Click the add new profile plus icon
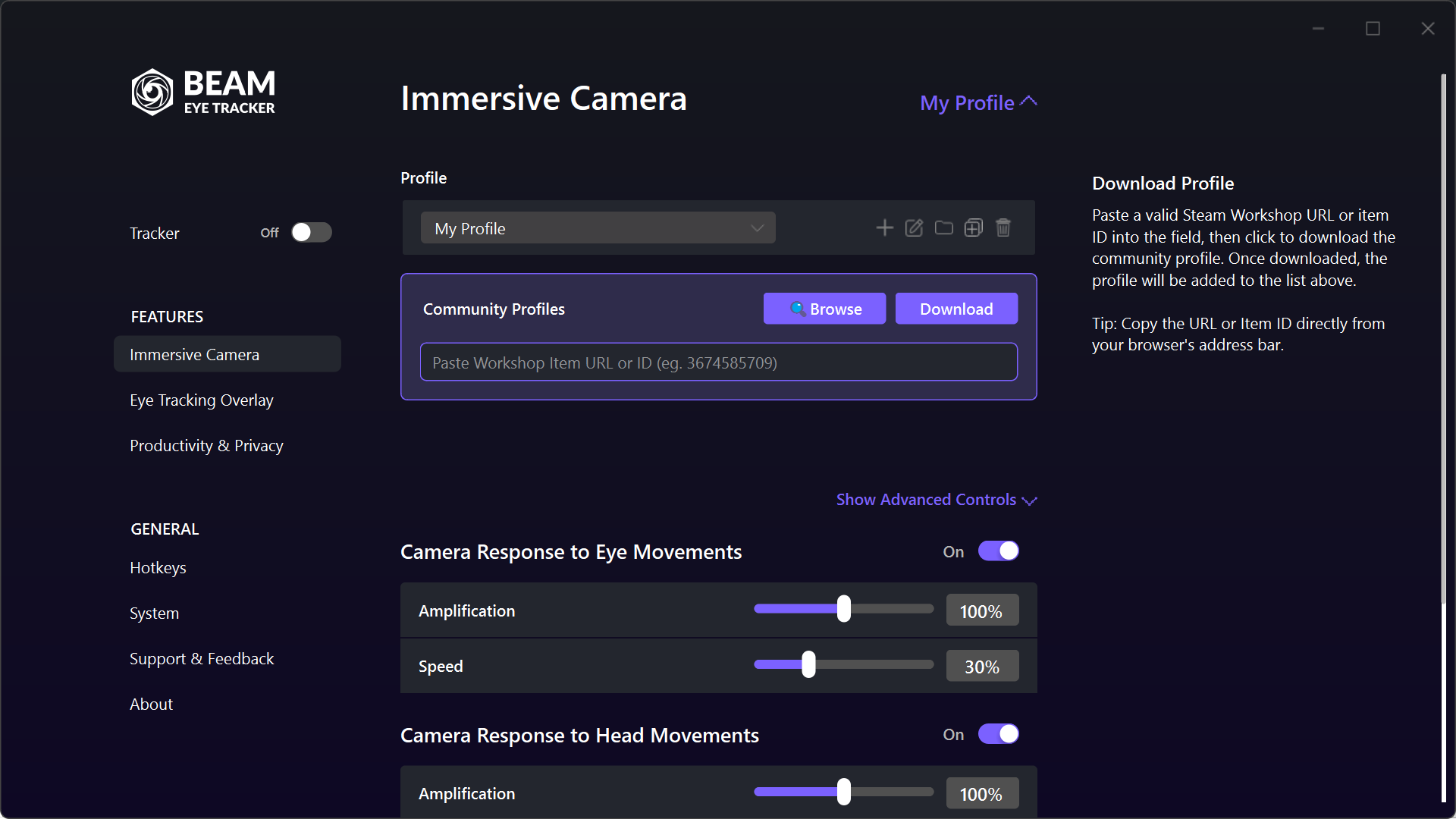 click(884, 228)
